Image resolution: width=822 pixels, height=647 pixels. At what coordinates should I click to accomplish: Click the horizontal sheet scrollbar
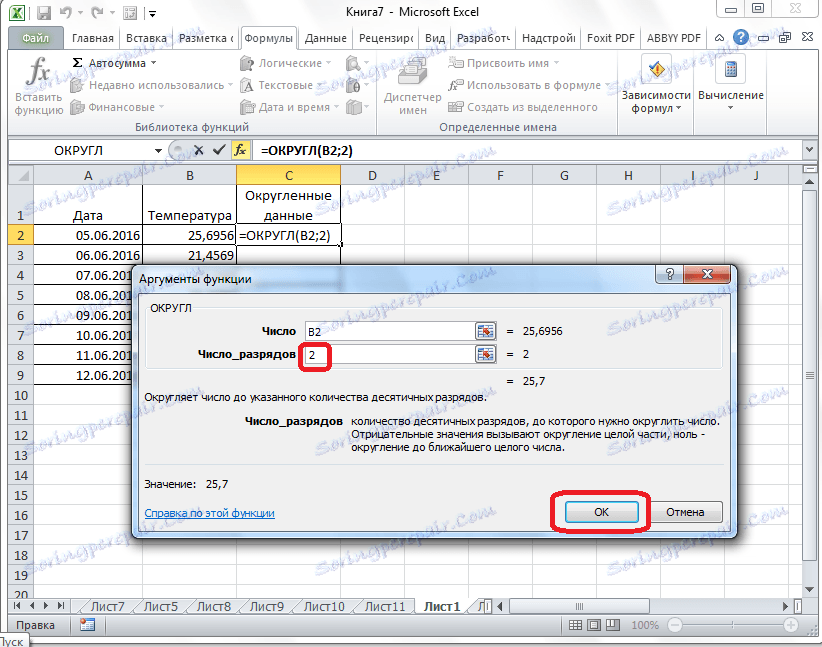coord(579,607)
